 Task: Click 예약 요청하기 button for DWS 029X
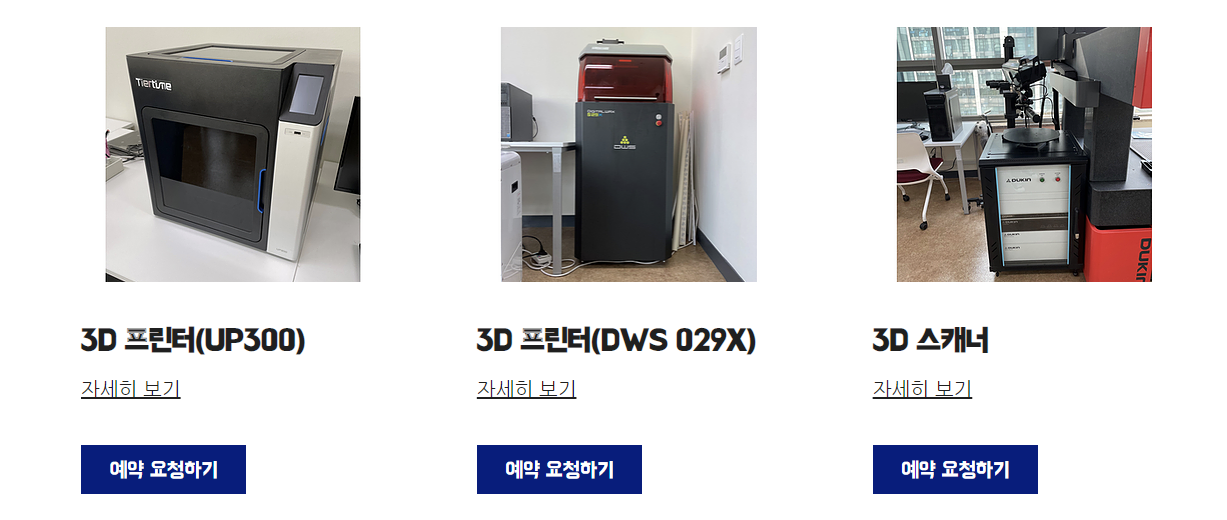(559, 469)
